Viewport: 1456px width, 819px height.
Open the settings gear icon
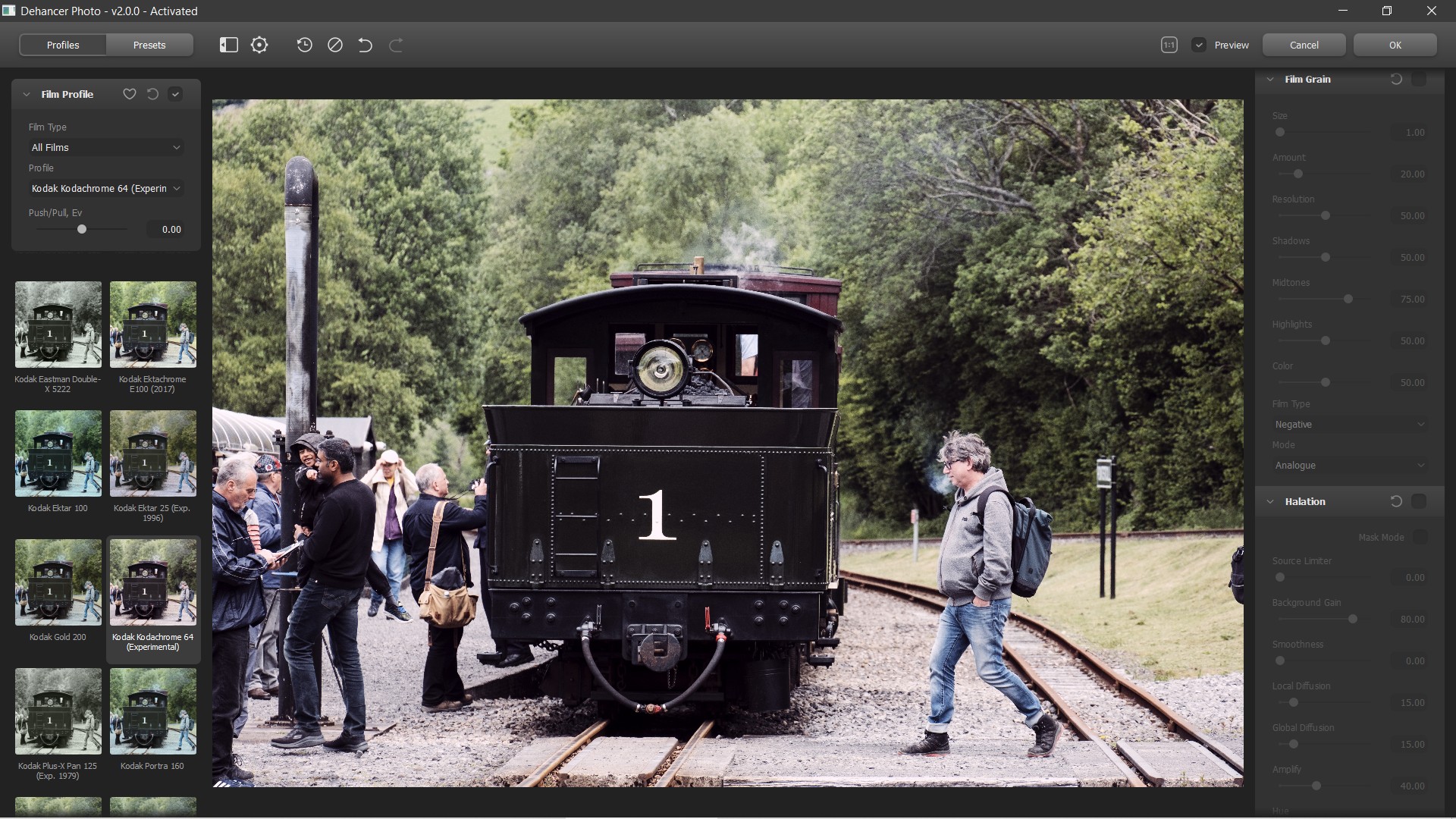tap(259, 45)
